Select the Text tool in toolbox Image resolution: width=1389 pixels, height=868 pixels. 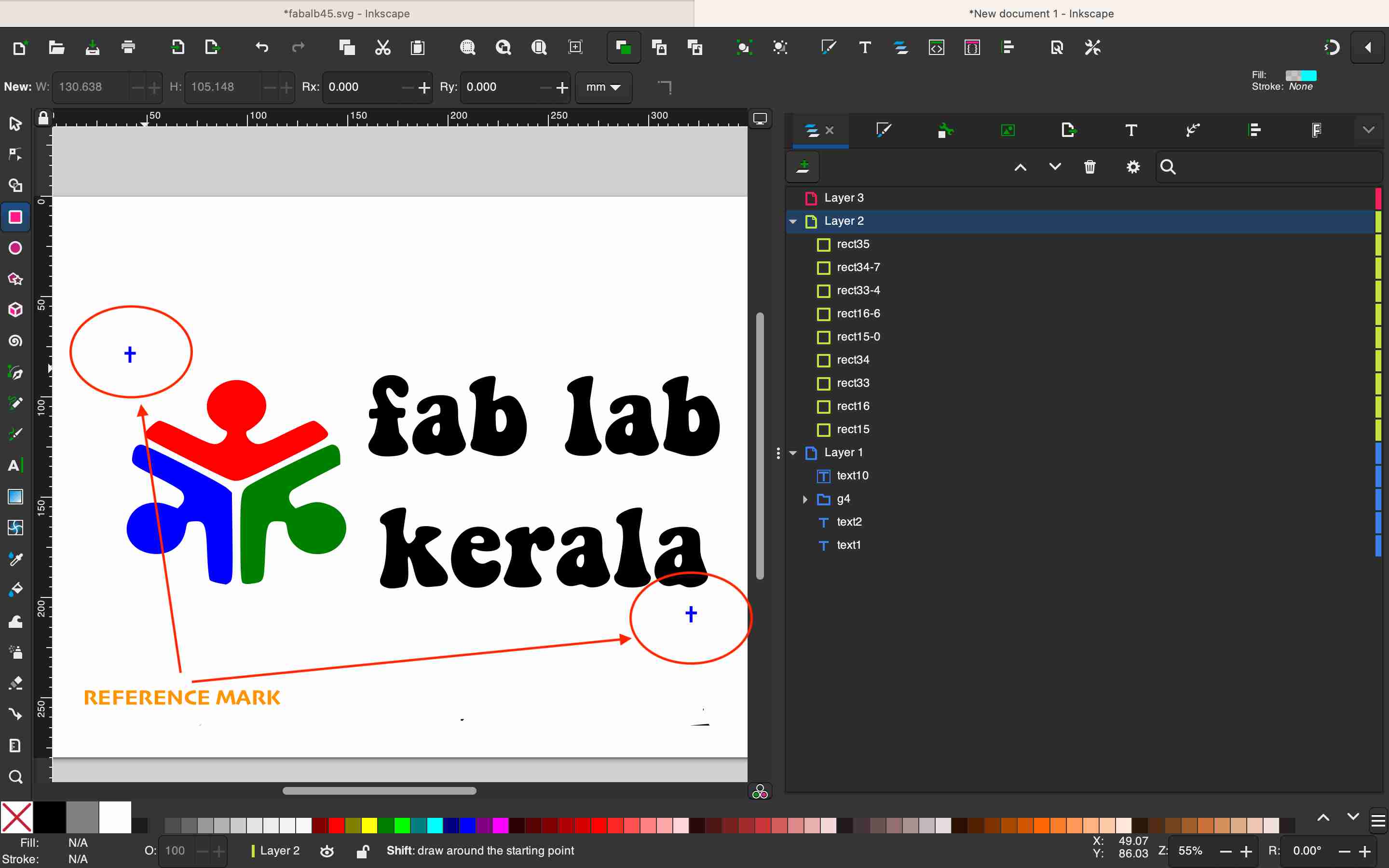pyautogui.click(x=15, y=465)
